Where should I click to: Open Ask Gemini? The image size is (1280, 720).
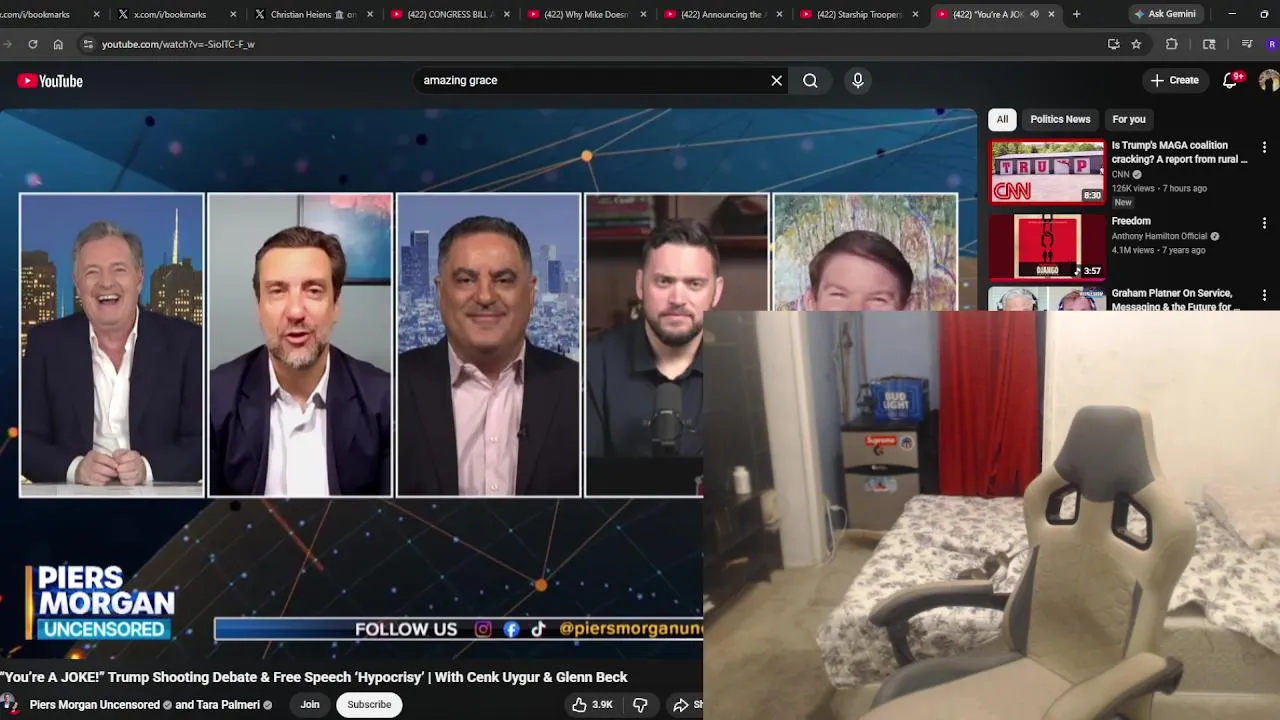pos(1165,14)
